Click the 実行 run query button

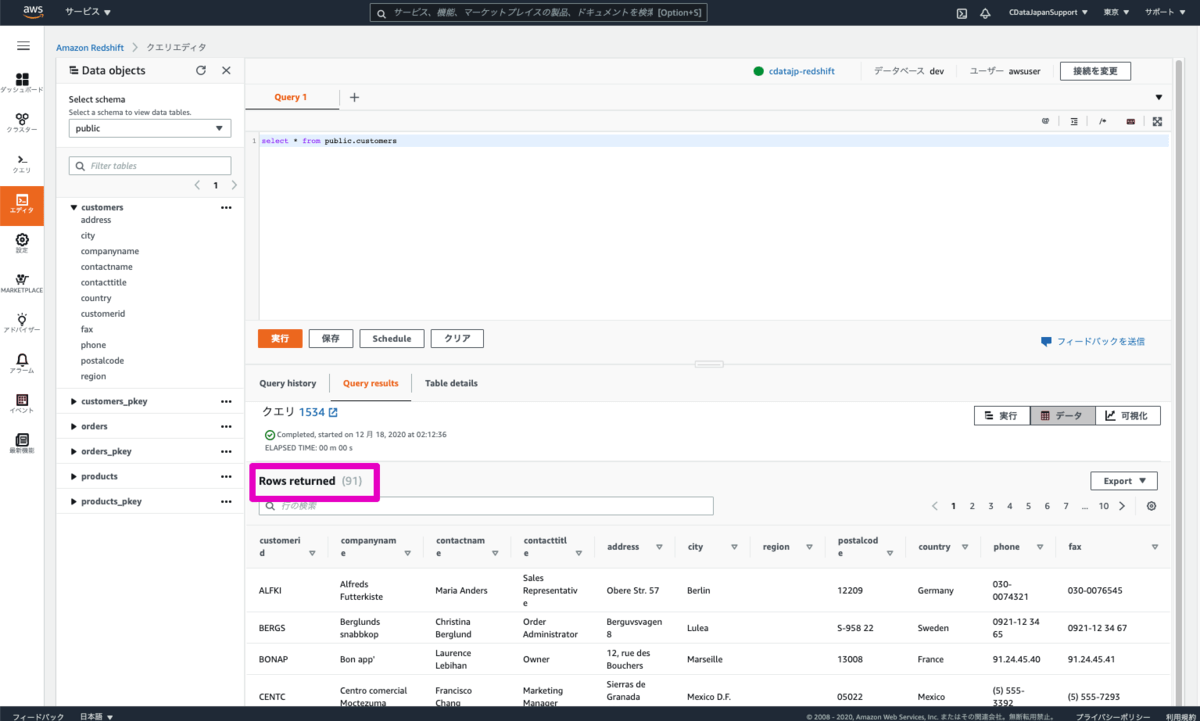coord(280,339)
